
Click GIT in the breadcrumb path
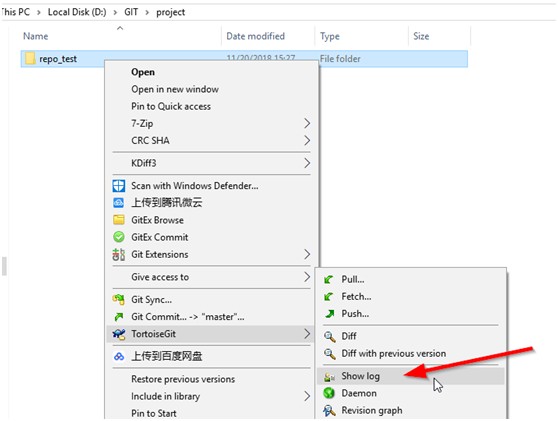coord(131,12)
